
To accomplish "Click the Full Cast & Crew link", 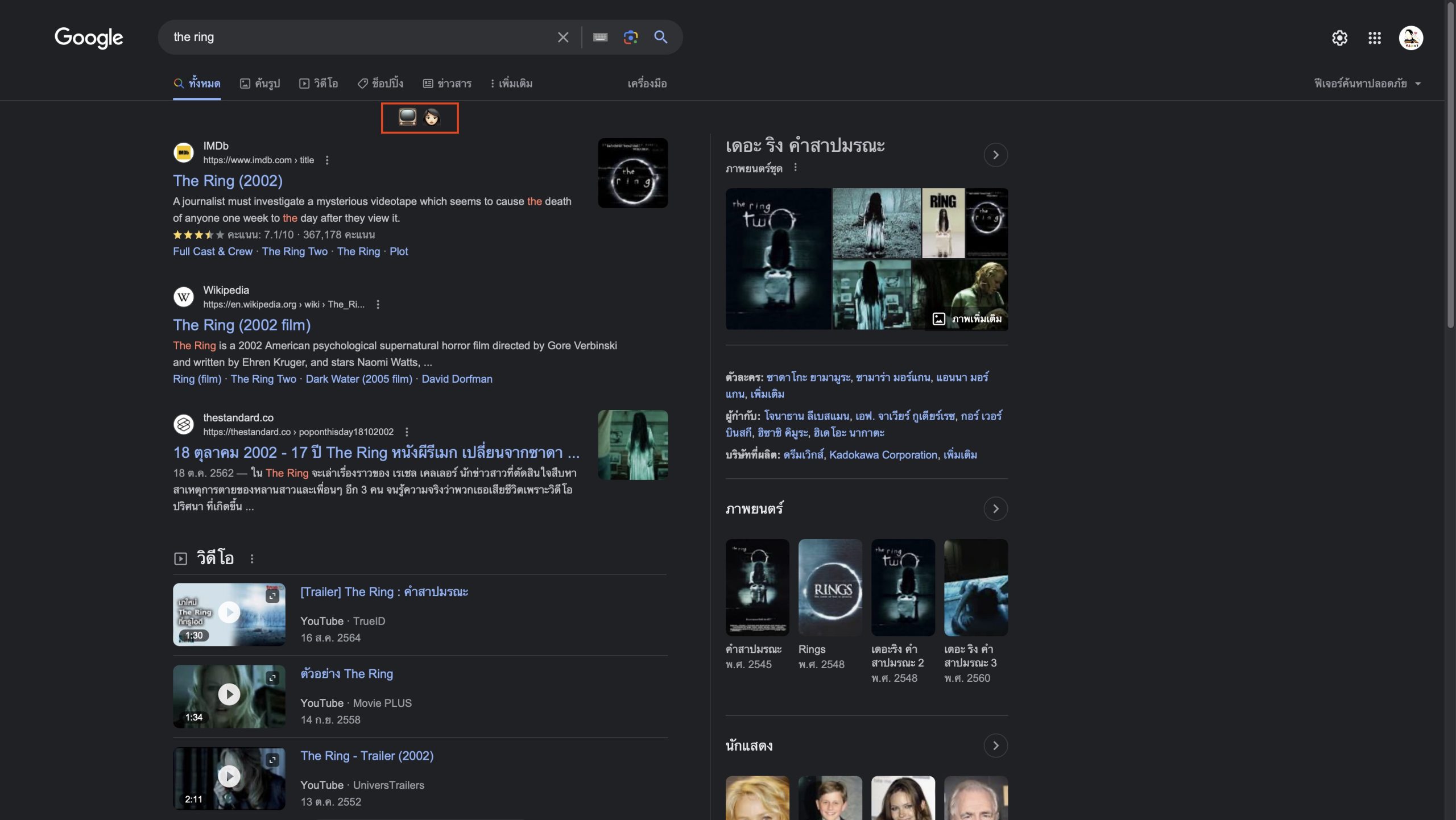I will pos(212,251).
